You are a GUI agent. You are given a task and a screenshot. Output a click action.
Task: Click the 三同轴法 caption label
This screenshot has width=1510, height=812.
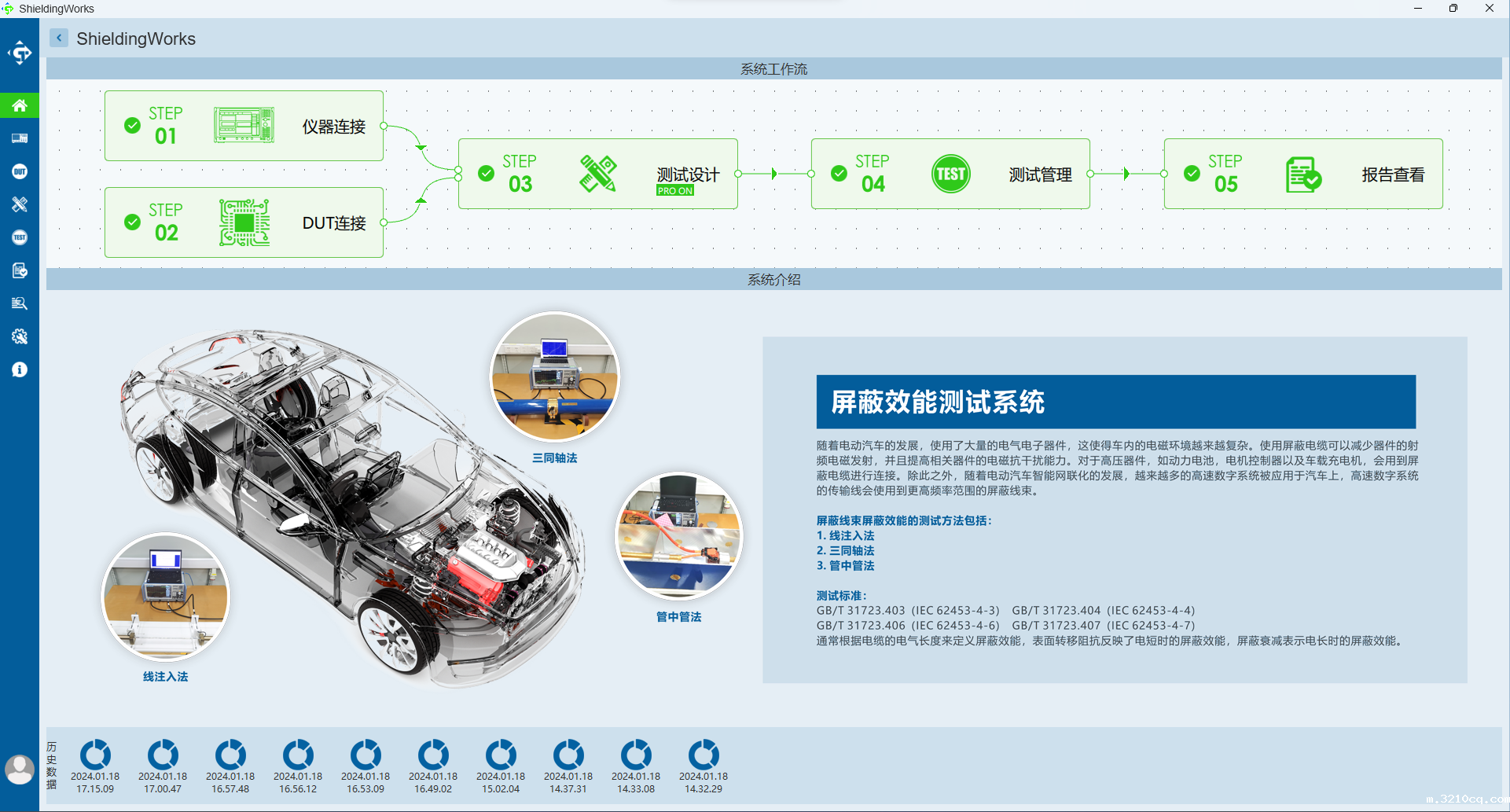tap(555, 458)
